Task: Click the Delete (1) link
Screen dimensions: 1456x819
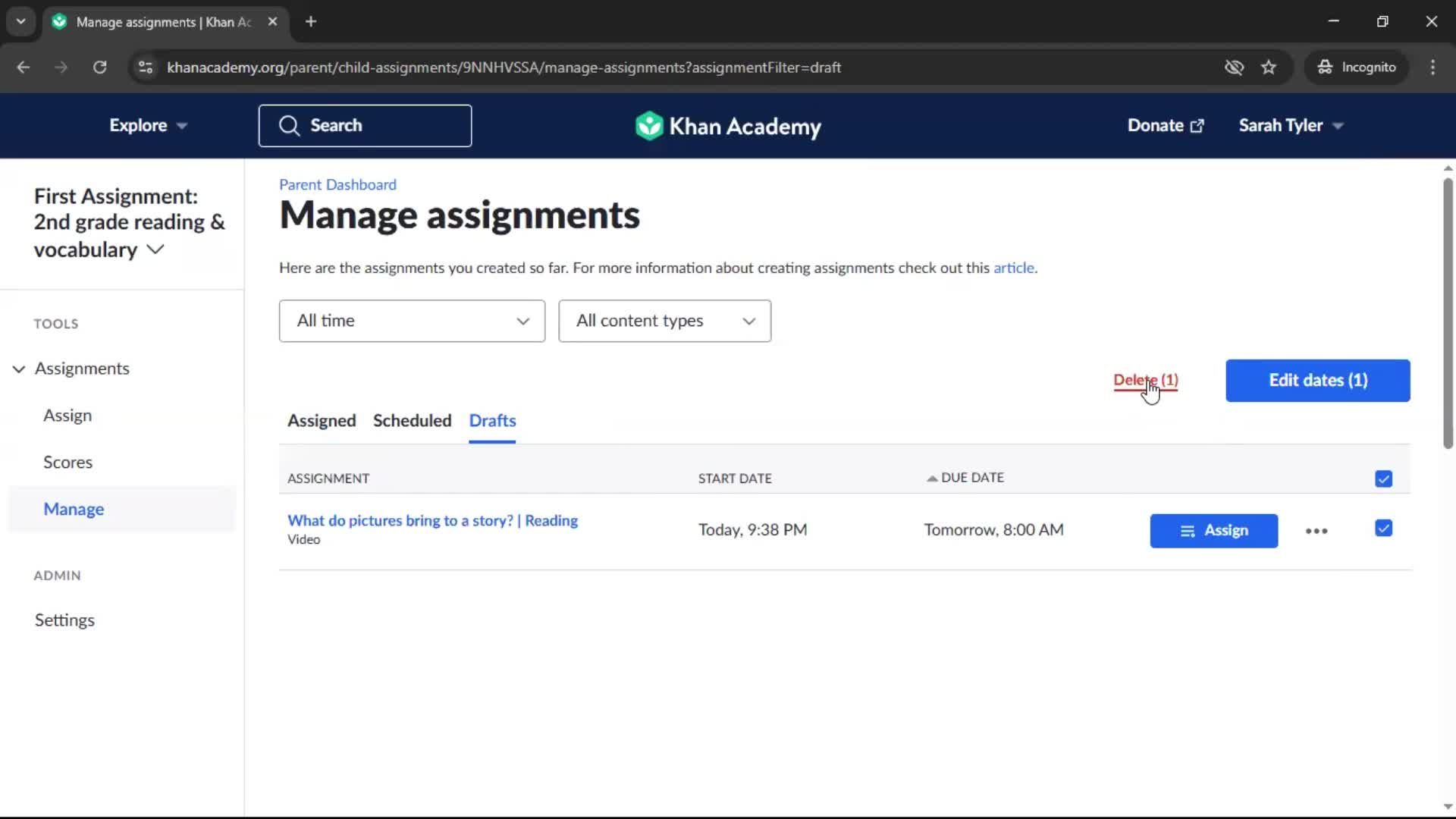Action: coord(1145,380)
